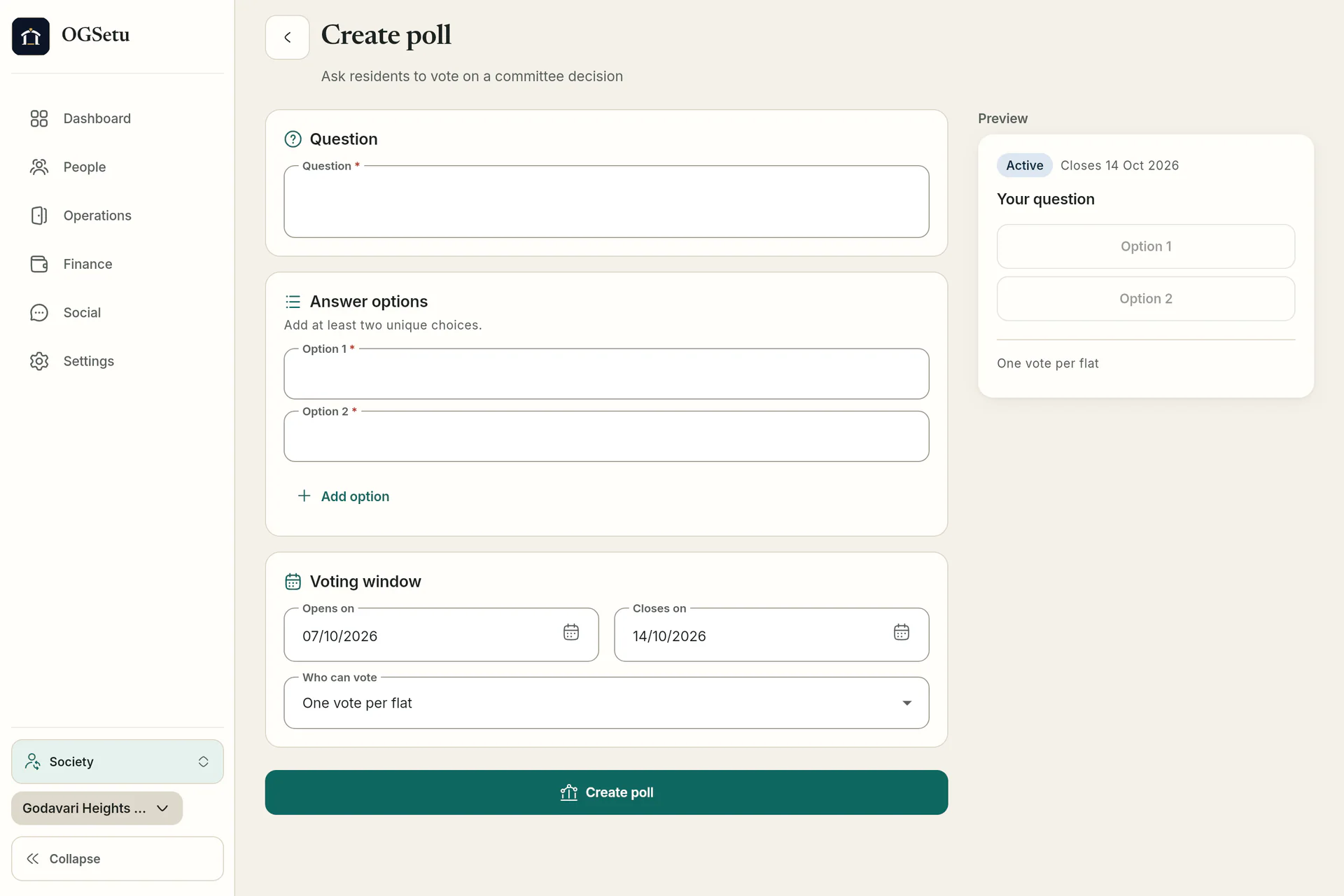Click the Opens on date 07/10/2026
The image size is (1344, 896).
339,636
